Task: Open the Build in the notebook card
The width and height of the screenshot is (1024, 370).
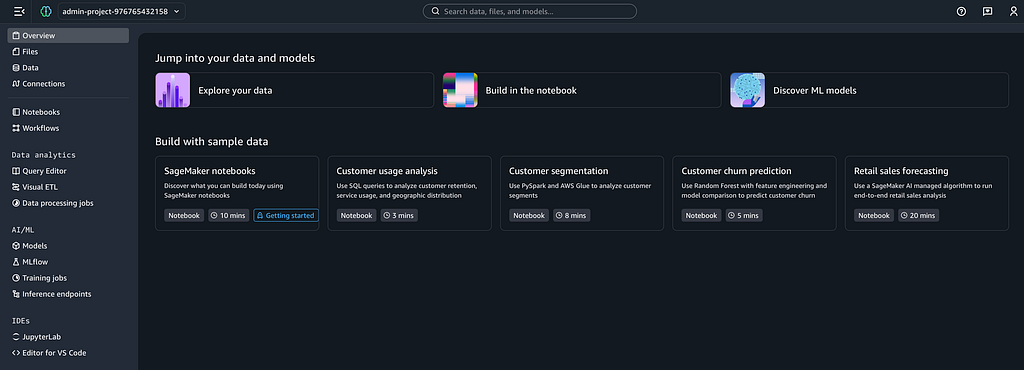Action: [x=582, y=90]
